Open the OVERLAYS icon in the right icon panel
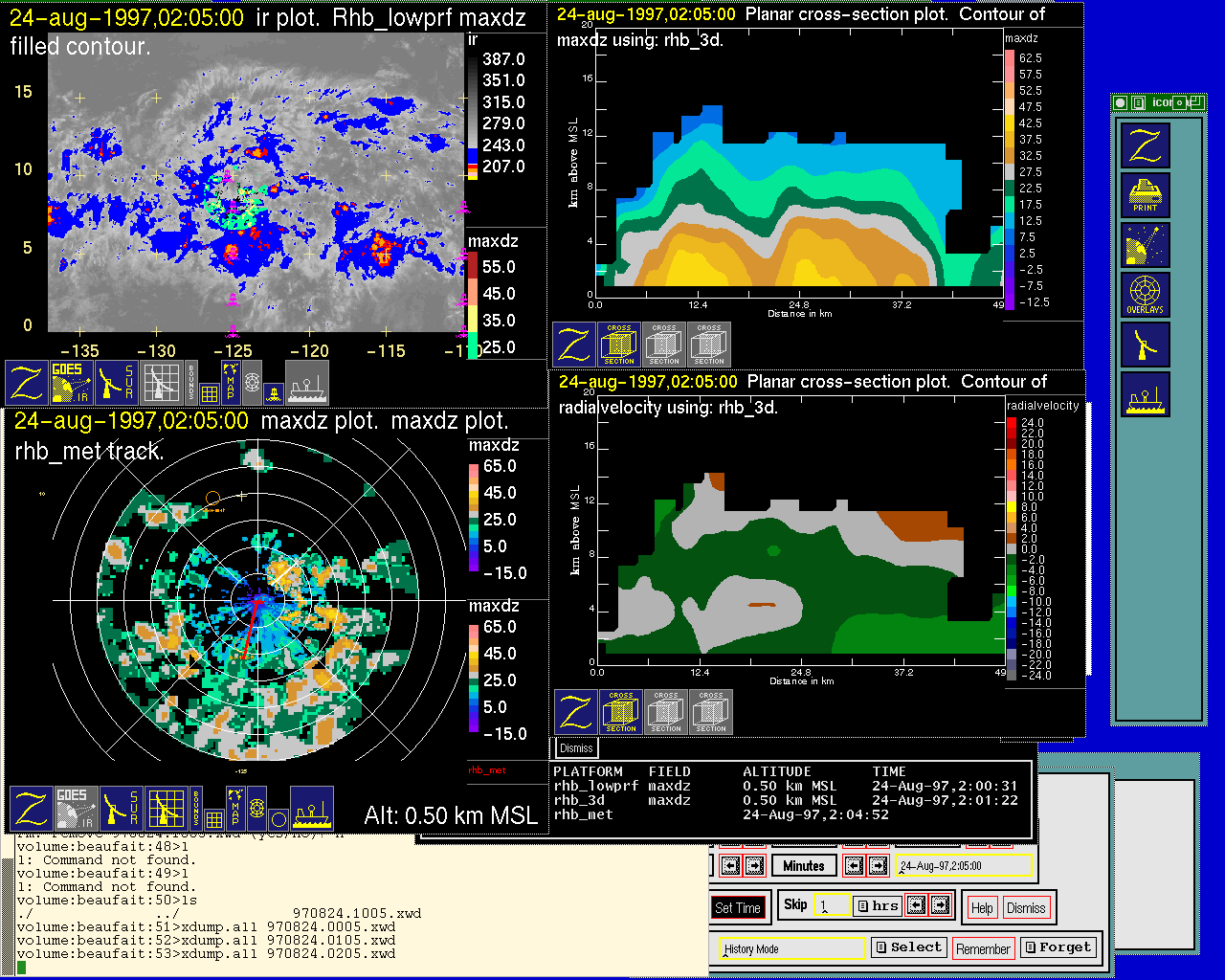Viewport: 1225px width, 980px height. pyautogui.click(x=1146, y=295)
